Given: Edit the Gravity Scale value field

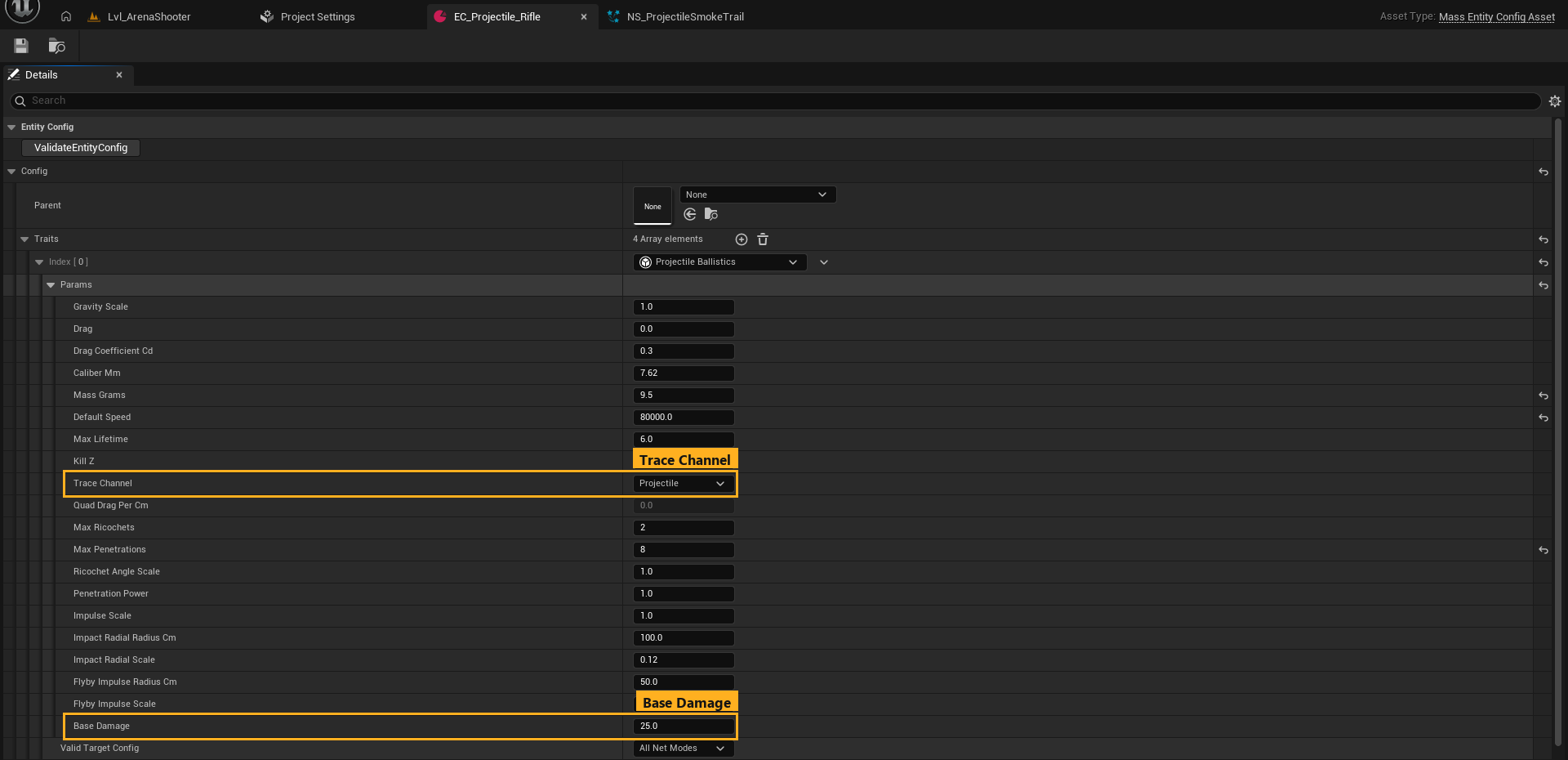Looking at the screenshot, I should click(x=684, y=307).
